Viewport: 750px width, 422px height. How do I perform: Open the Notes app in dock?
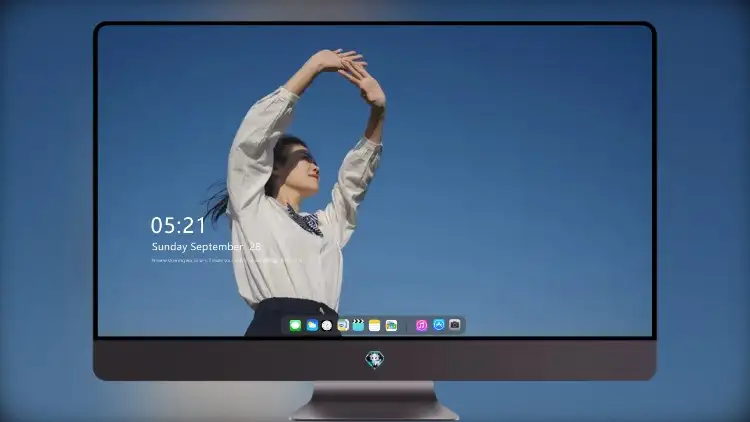pos(375,326)
